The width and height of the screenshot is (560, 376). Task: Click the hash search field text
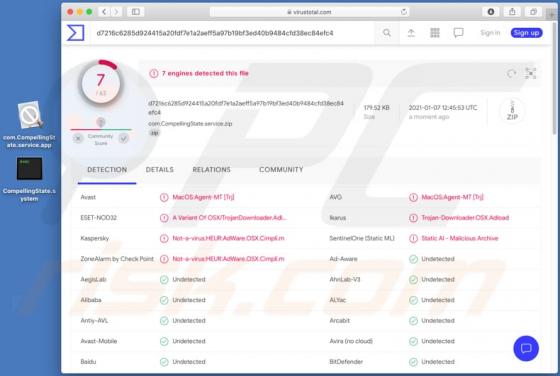(x=215, y=33)
